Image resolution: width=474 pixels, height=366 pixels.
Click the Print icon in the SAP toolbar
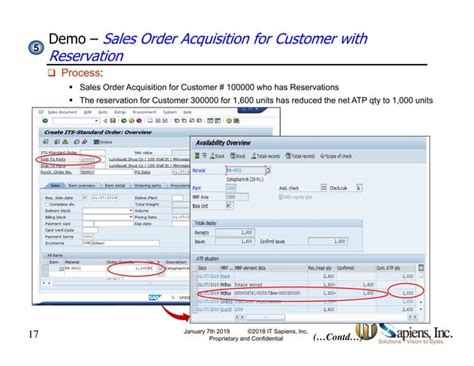[x=150, y=121]
